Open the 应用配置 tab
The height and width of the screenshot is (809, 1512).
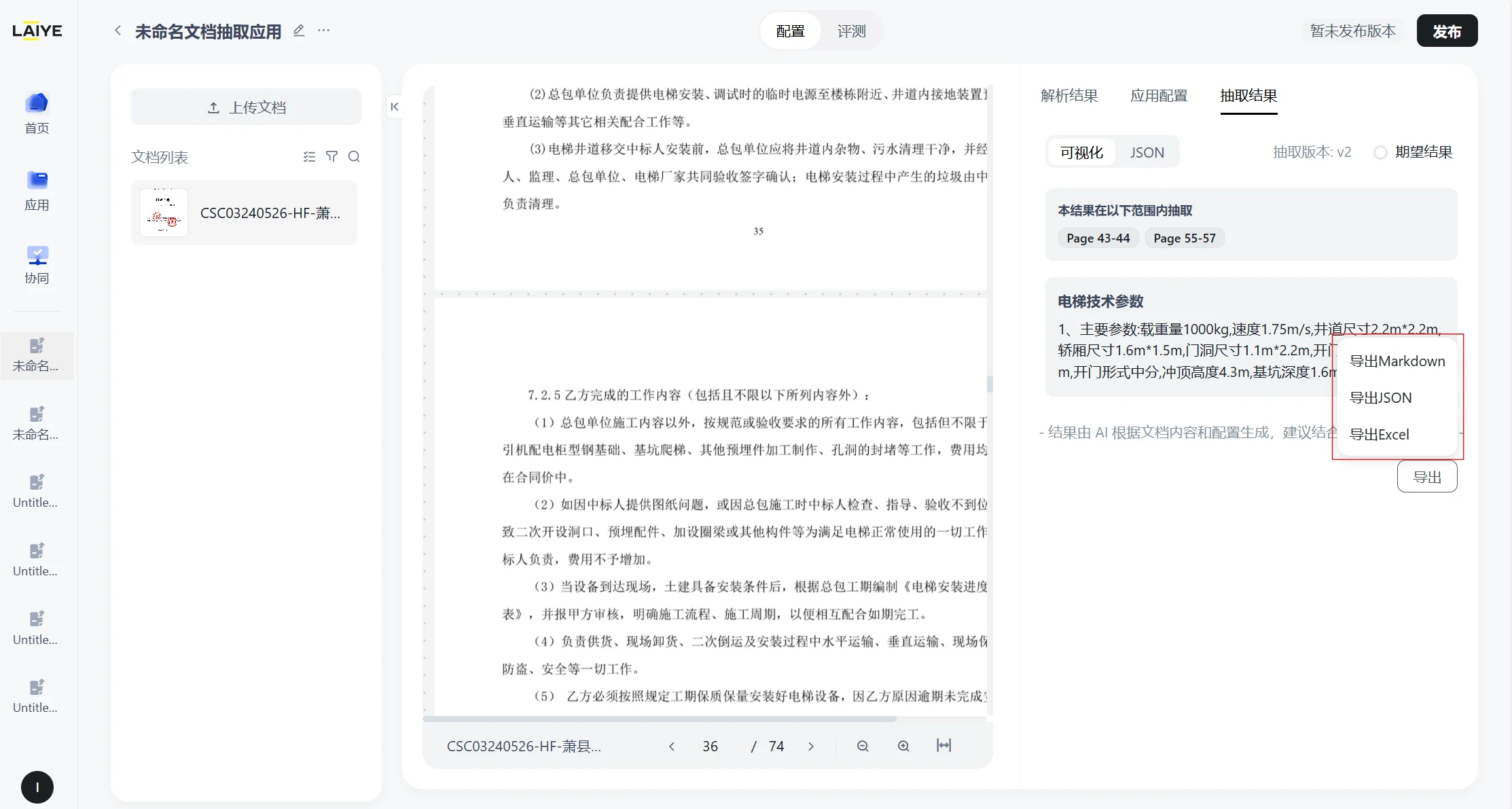1159,96
